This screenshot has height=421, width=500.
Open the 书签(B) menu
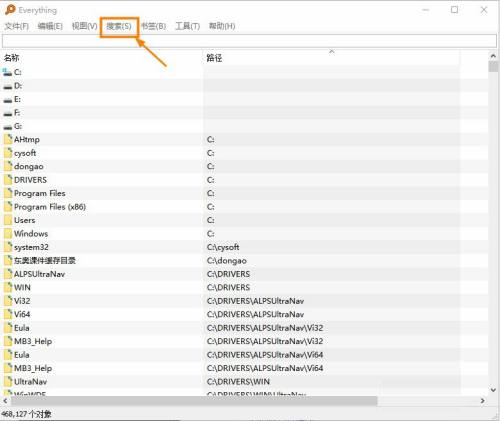coord(153,26)
